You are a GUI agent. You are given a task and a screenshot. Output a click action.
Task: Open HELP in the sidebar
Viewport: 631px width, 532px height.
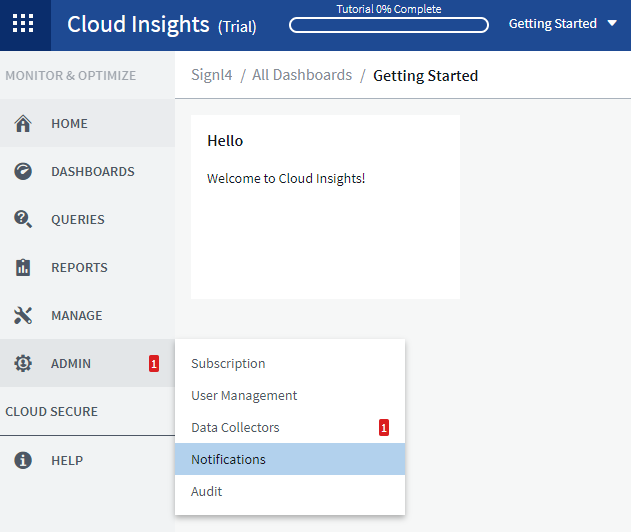[x=87, y=460]
